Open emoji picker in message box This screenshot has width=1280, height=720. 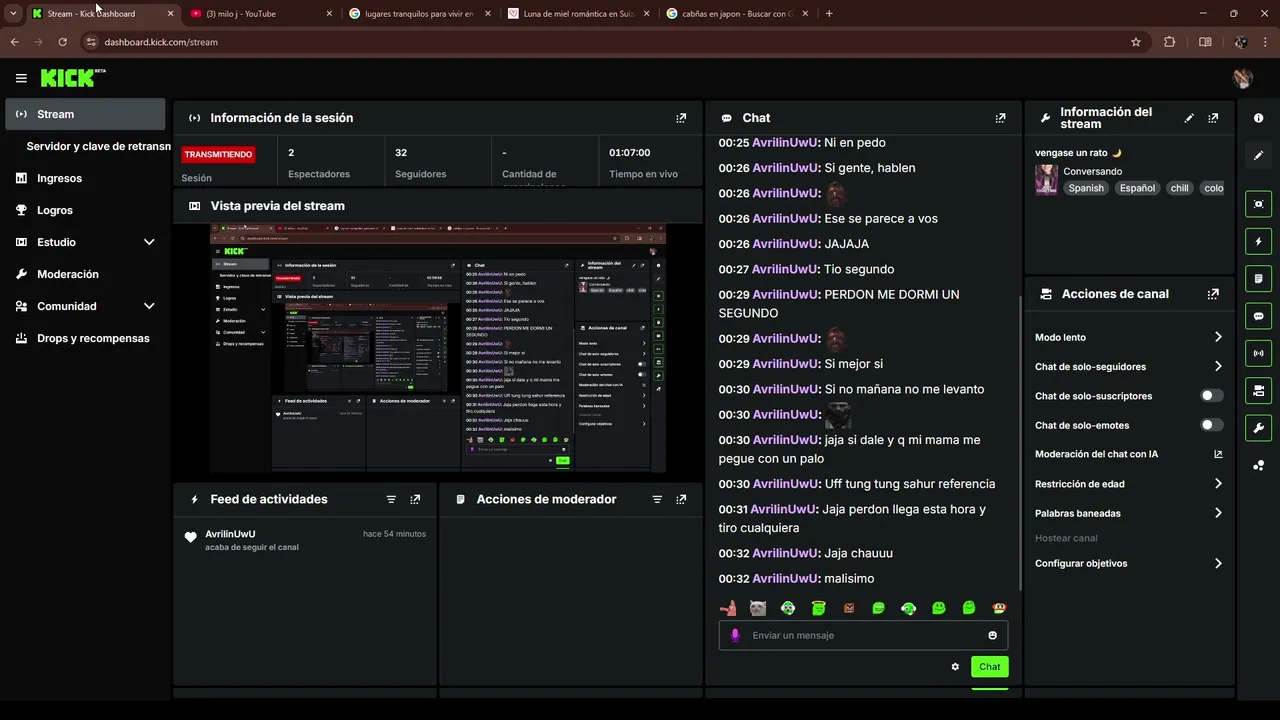tap(992, 635)
